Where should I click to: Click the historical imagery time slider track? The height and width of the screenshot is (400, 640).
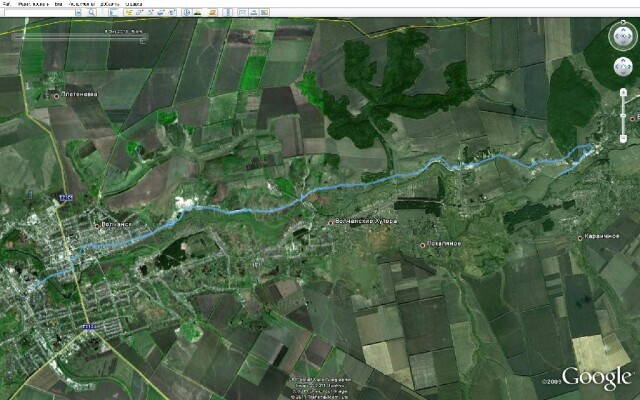tap(78, 36)
